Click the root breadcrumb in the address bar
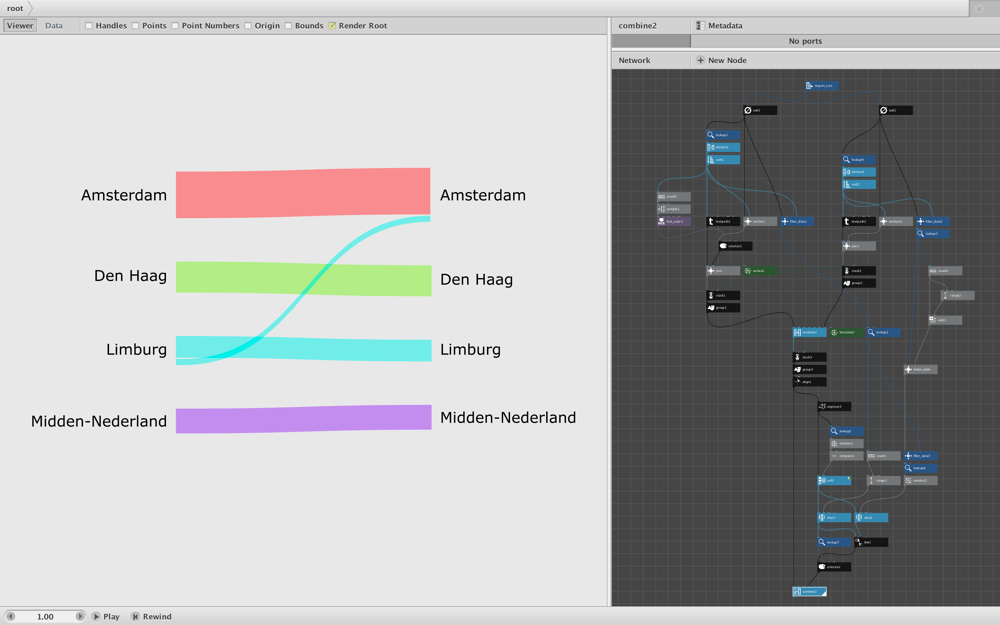 click(x=15, y=8)
